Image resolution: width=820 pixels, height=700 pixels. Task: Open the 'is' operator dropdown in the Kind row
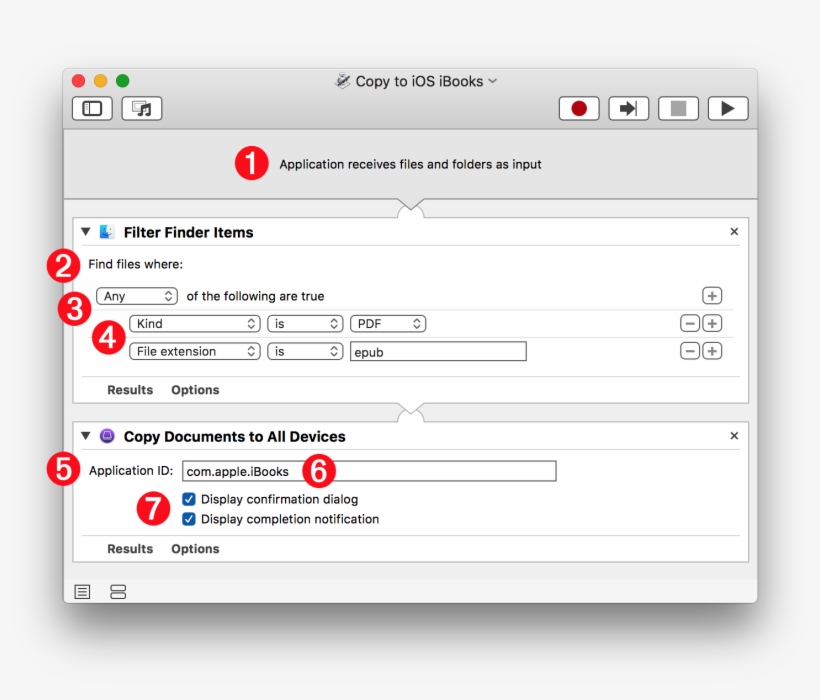coord(305,324)
